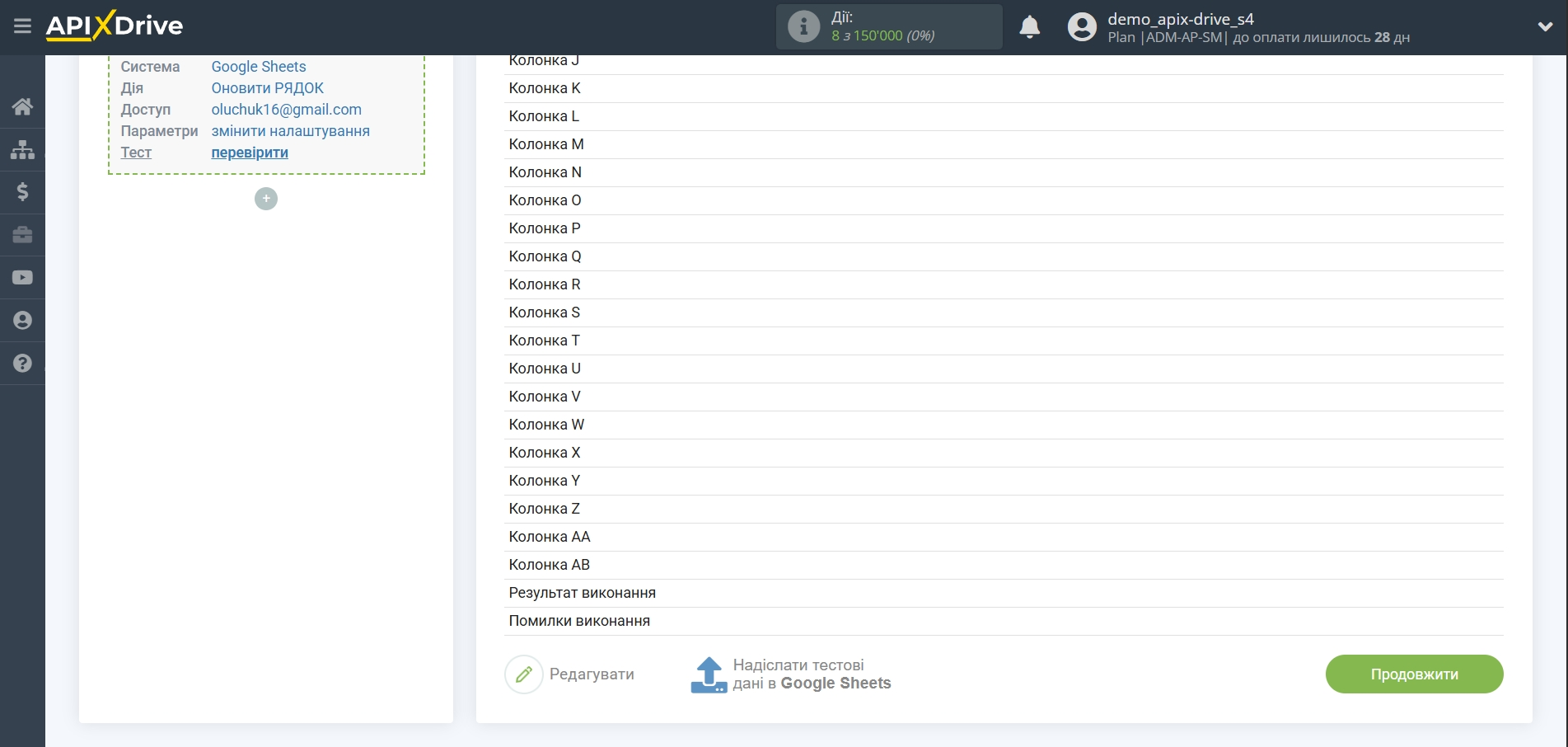Screen dimensions: 1568x747
Task: Select the Колонка M row
Action: tap(1004, 144)
